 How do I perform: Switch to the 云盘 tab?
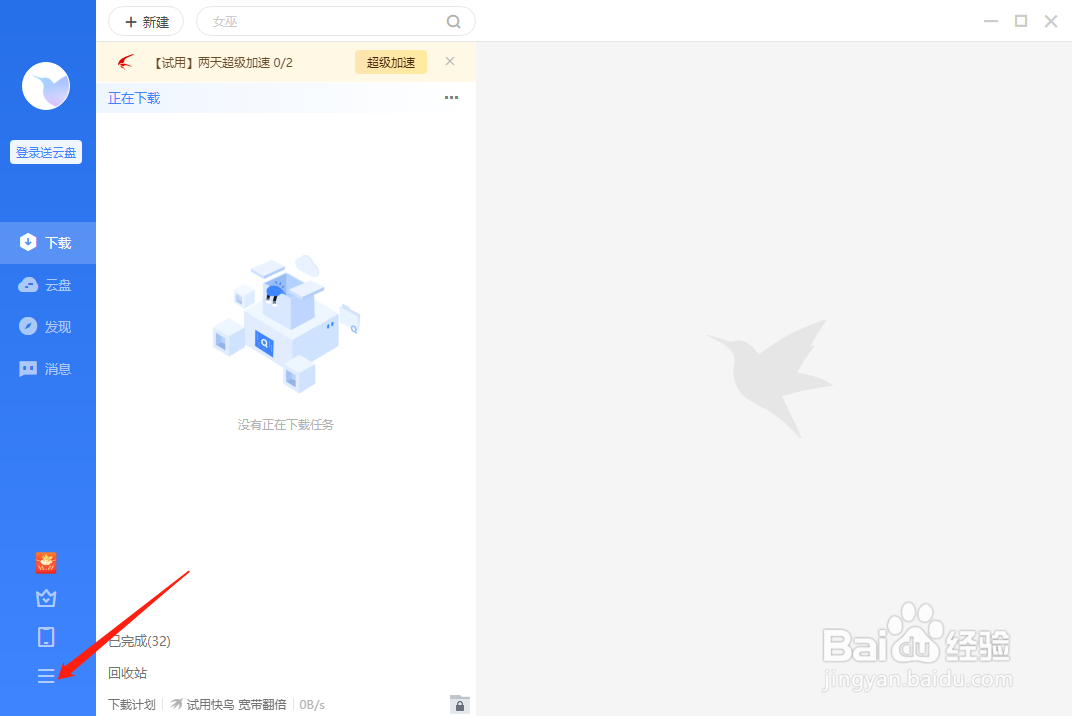click(48, 285)
